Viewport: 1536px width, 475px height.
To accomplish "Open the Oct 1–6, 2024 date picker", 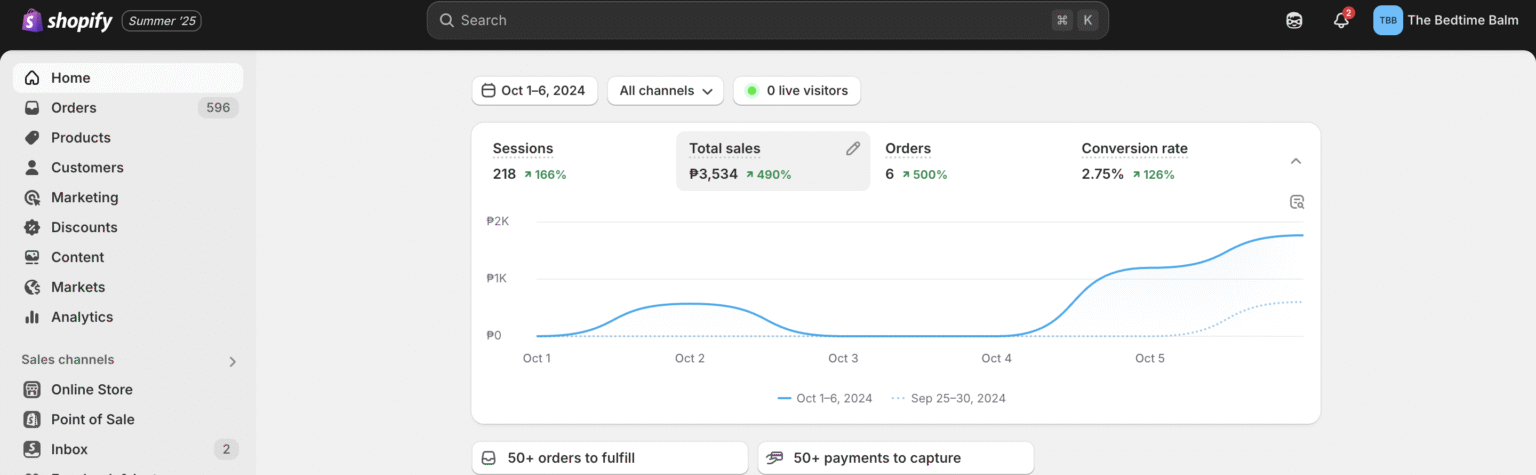I will pyautogui.click(x=534, y=91).
